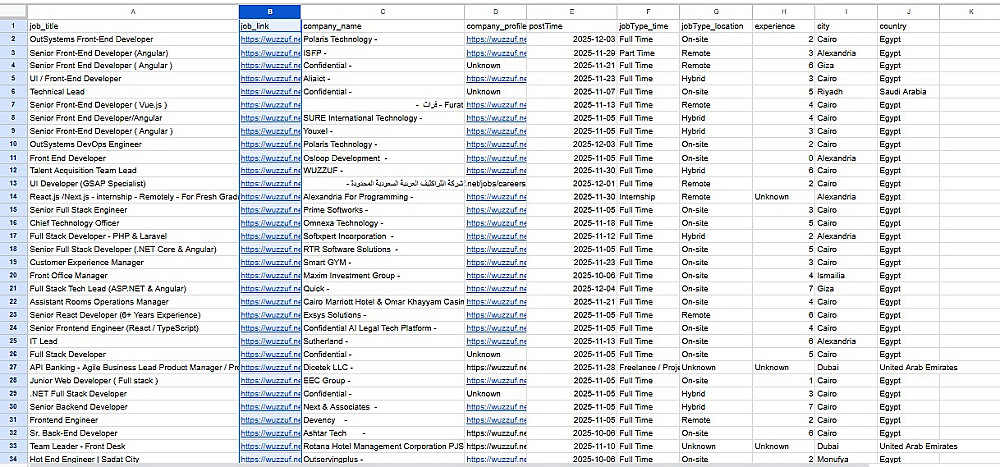Select row 27 header number
The height and width of the screenshot is (467, 1000).
pyautogui.click(x=13, y=367)
